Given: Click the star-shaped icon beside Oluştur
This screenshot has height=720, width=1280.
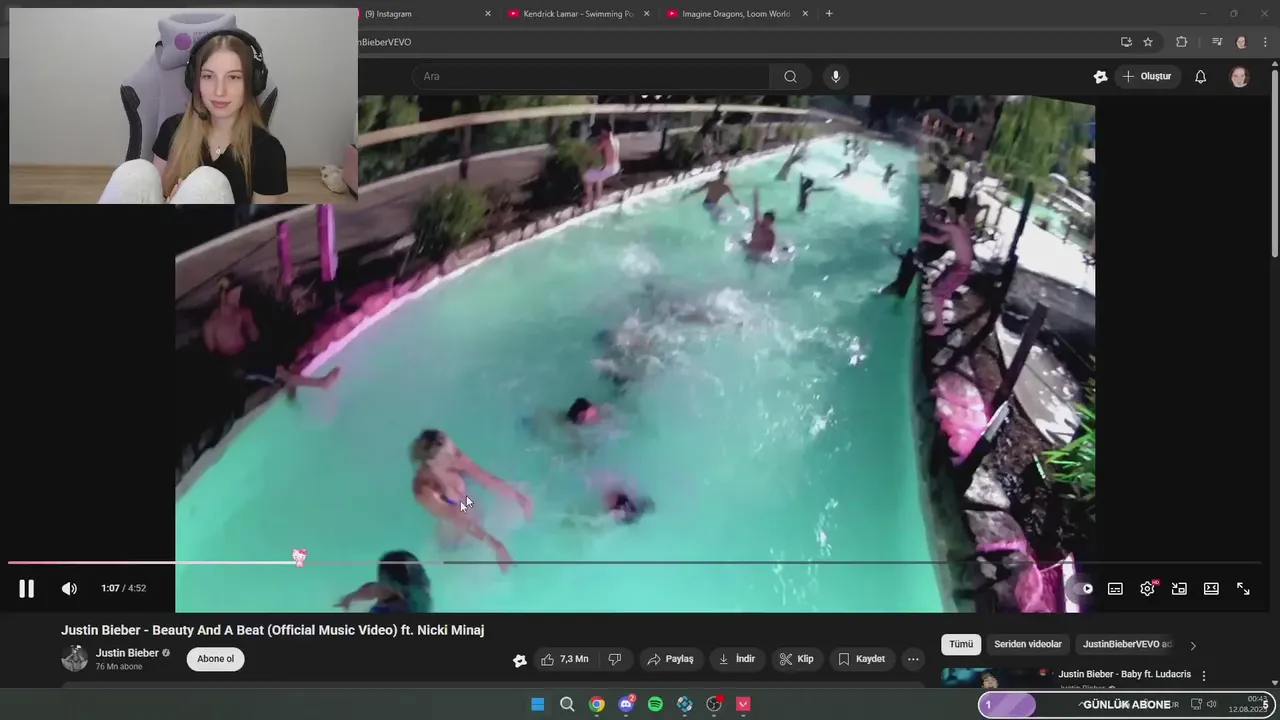Looking at the screenshot, I should tap(1101, 77).
